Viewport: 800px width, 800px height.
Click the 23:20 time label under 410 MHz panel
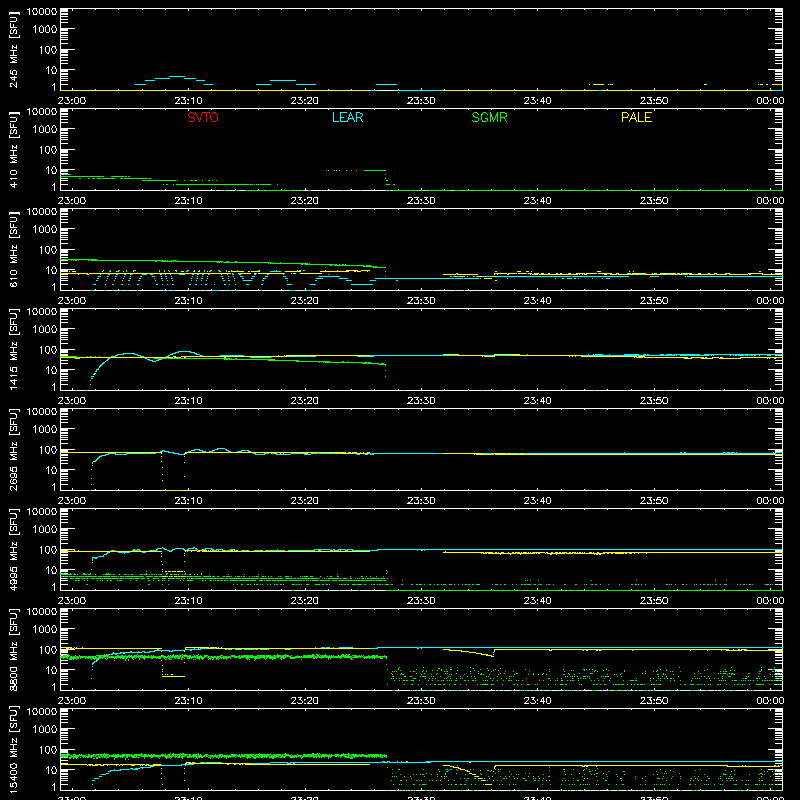[x=305, y=201]
